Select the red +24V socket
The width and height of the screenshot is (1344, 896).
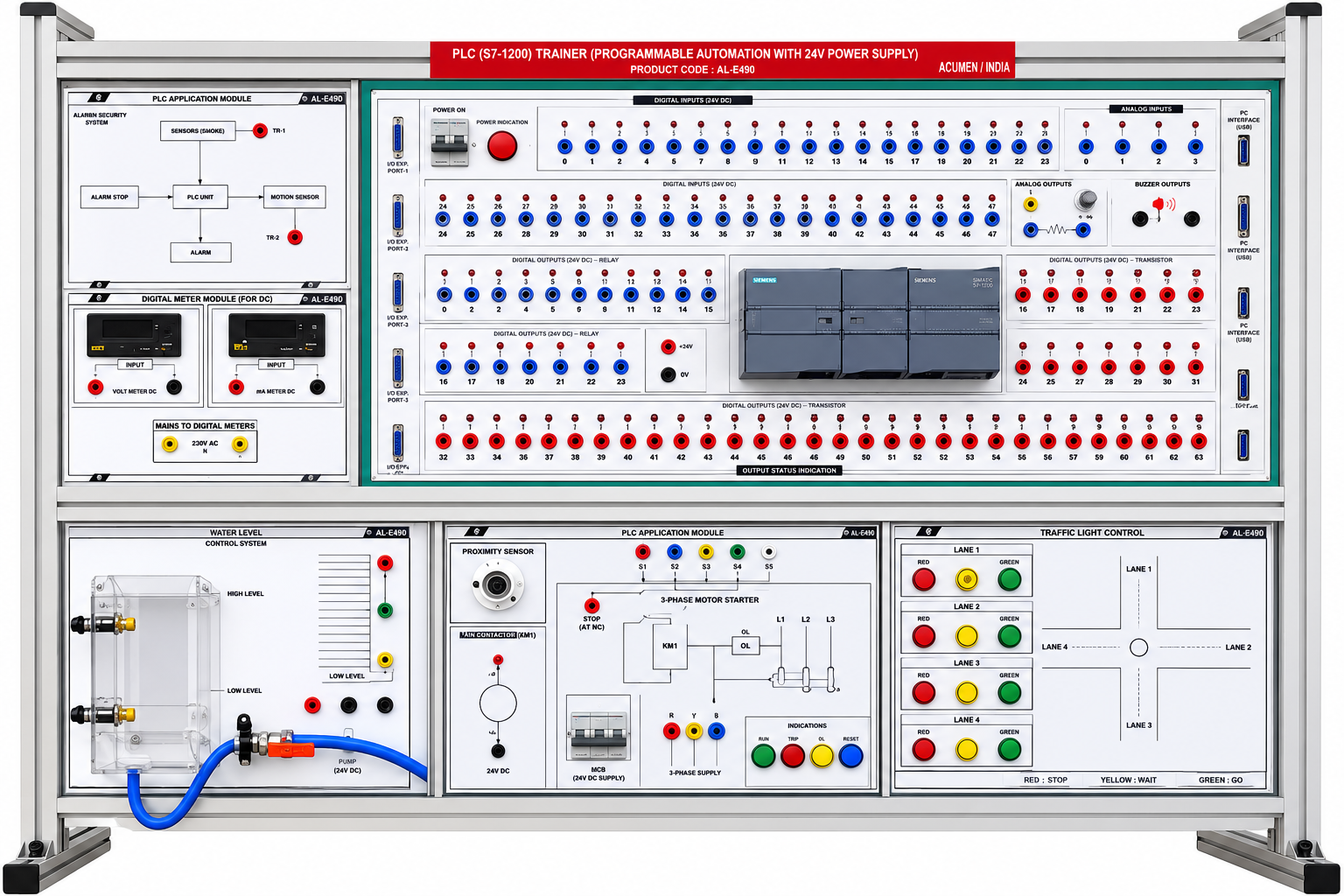click(668, 346)
